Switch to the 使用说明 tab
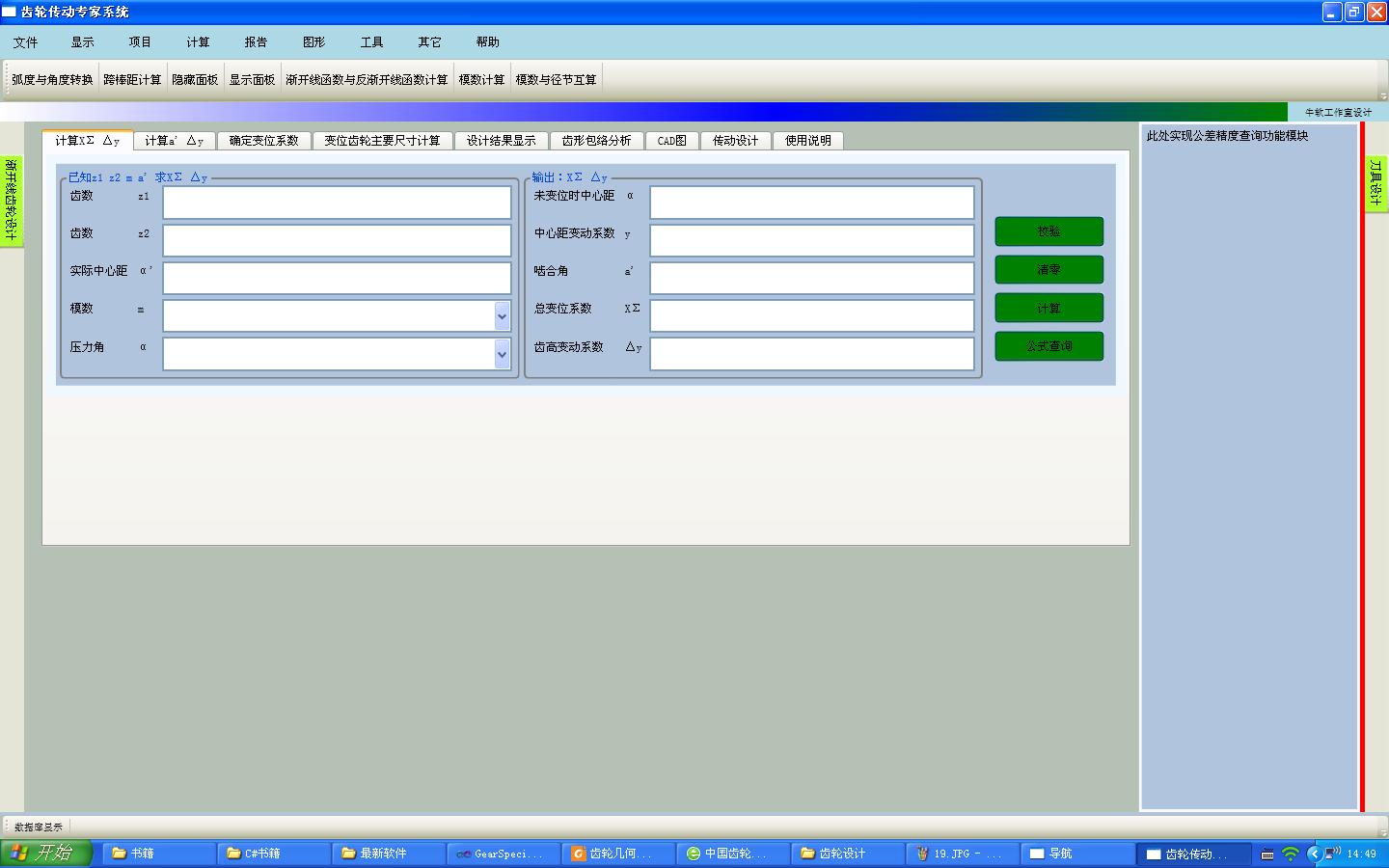The width and height of the screenshot is (1389, 868). click(808, 141)
